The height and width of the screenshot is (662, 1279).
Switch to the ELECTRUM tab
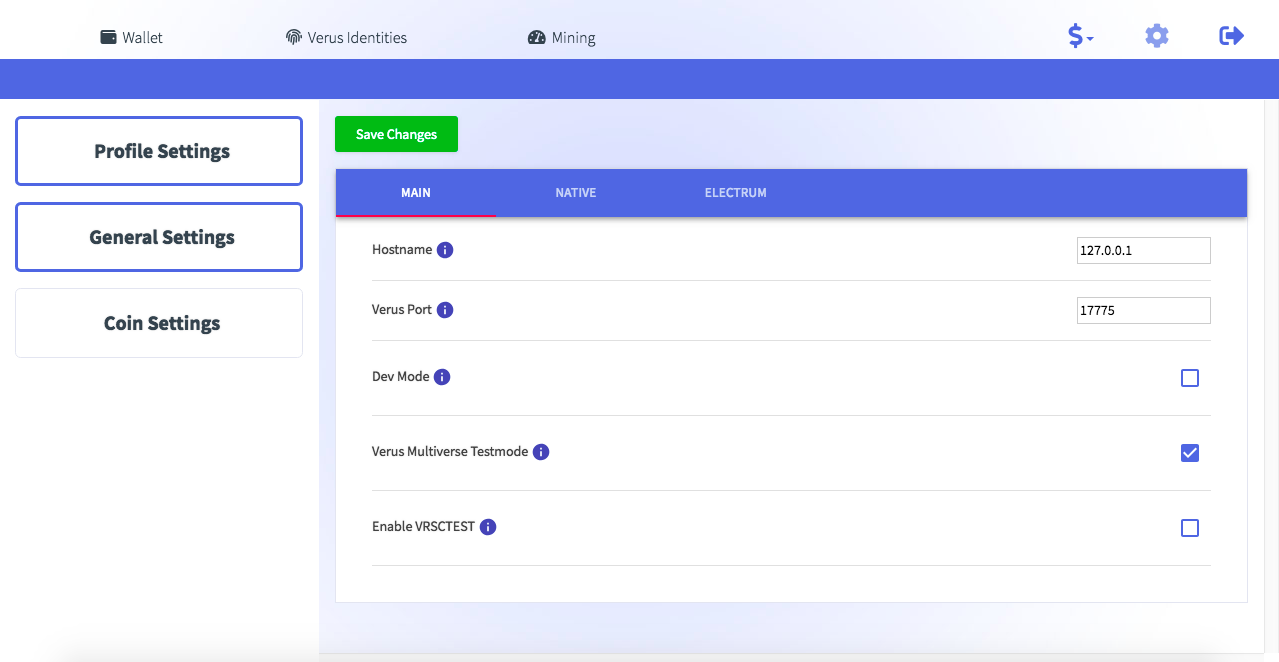tap(736, 192)
